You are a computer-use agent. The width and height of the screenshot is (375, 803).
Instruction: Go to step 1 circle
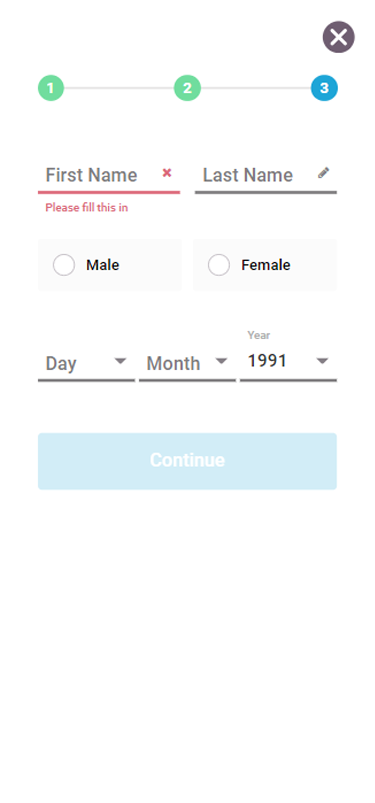pos(51,88)
